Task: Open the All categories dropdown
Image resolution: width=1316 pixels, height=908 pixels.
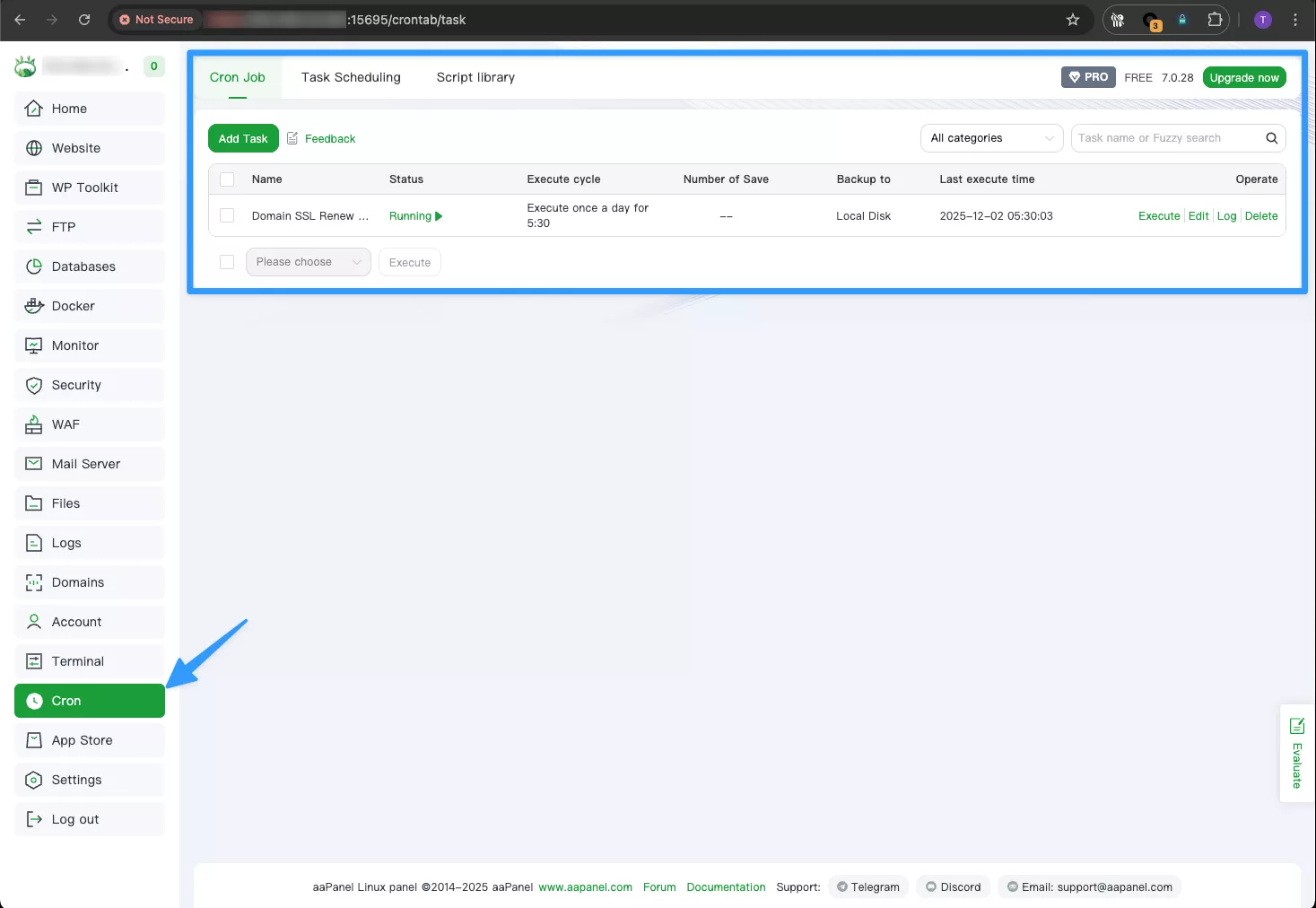Action: click(991, 138)
